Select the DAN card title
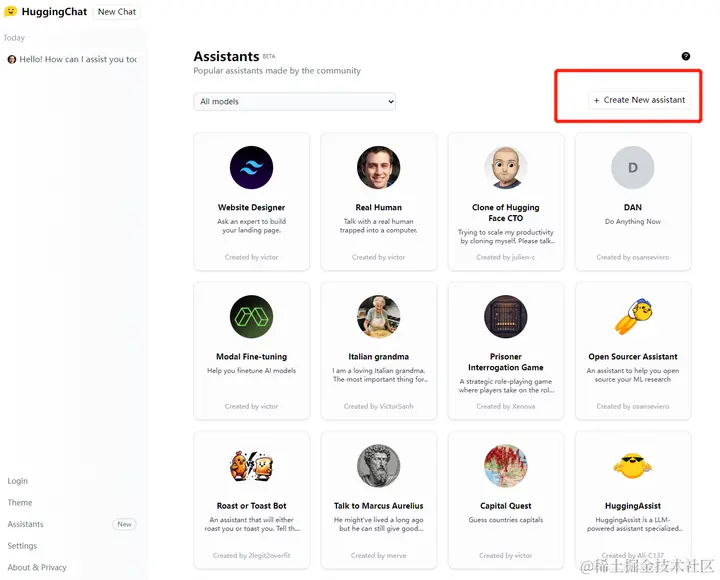This screenshot has width=720, height=580. pyautogui.click(x=633, y=208)
